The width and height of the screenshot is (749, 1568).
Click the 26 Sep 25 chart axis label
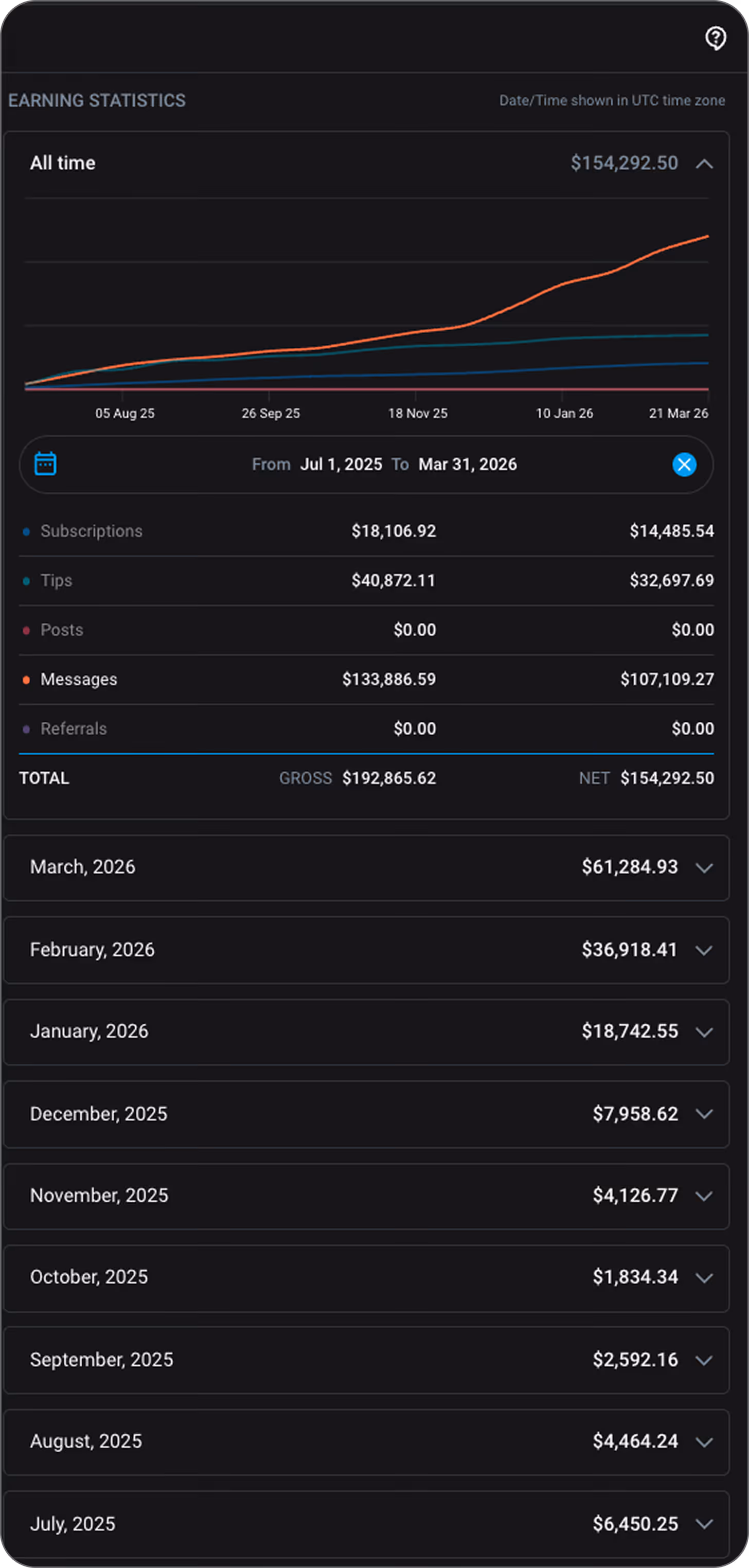point(271,413)
